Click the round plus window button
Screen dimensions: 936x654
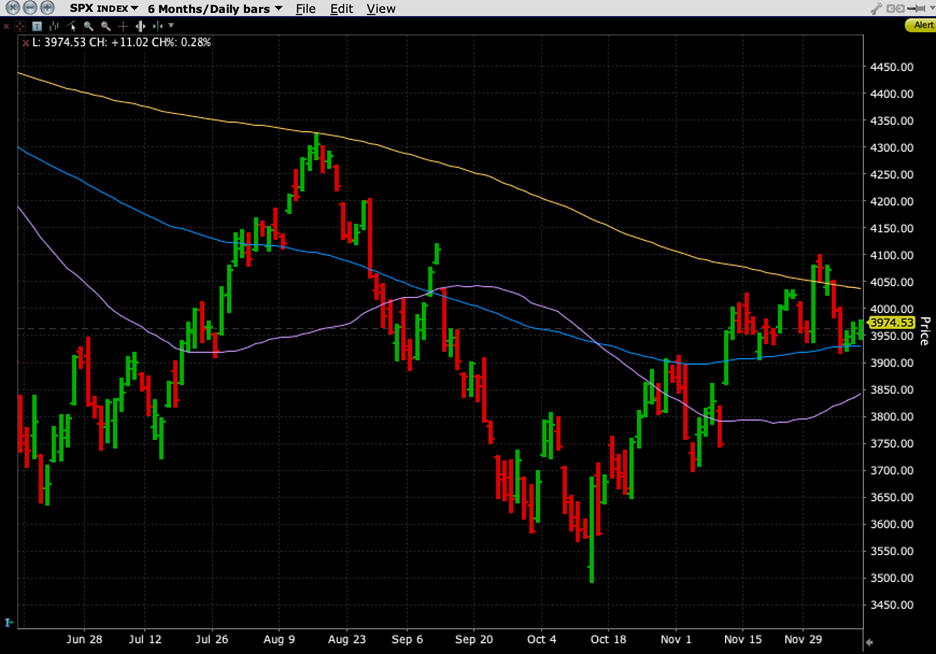pyautogui.click(x=47, y=8)
